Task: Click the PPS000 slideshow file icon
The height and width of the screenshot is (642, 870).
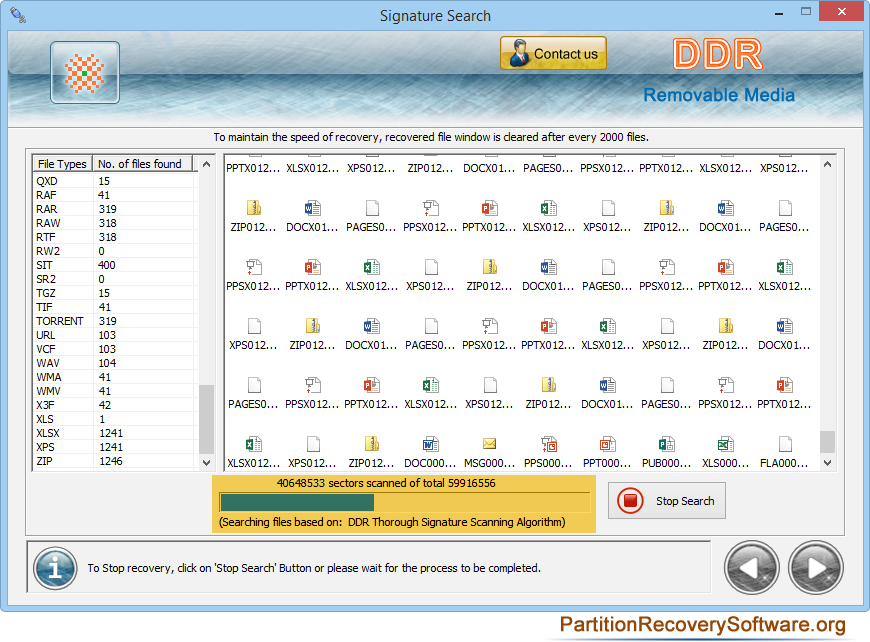Action: [x=548, y=444]
